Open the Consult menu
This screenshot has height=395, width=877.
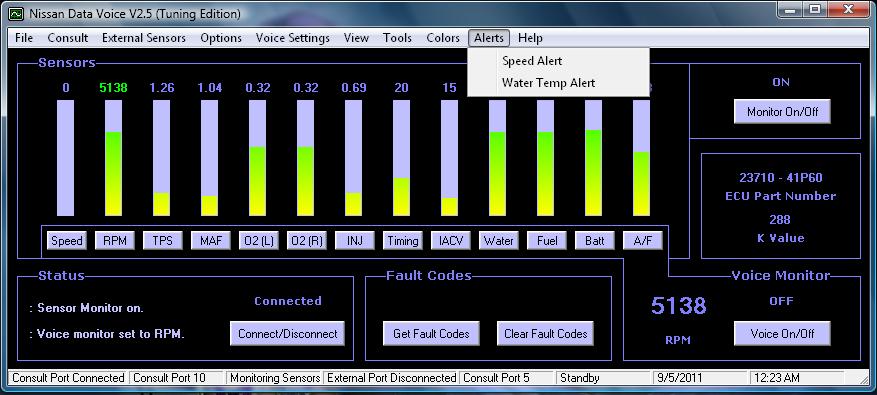pyautogui.click(x=68, y=38)
